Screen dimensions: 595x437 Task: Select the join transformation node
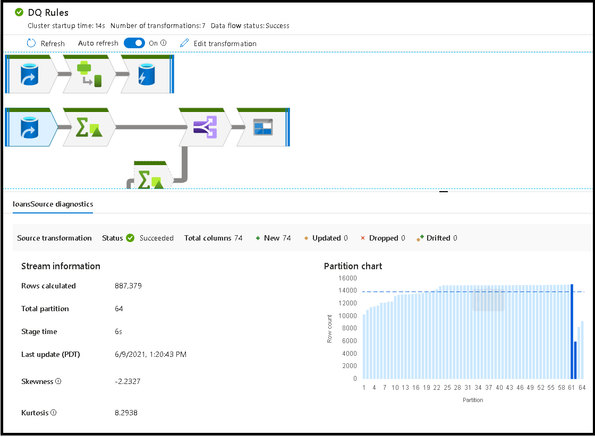tap(205, 127)
